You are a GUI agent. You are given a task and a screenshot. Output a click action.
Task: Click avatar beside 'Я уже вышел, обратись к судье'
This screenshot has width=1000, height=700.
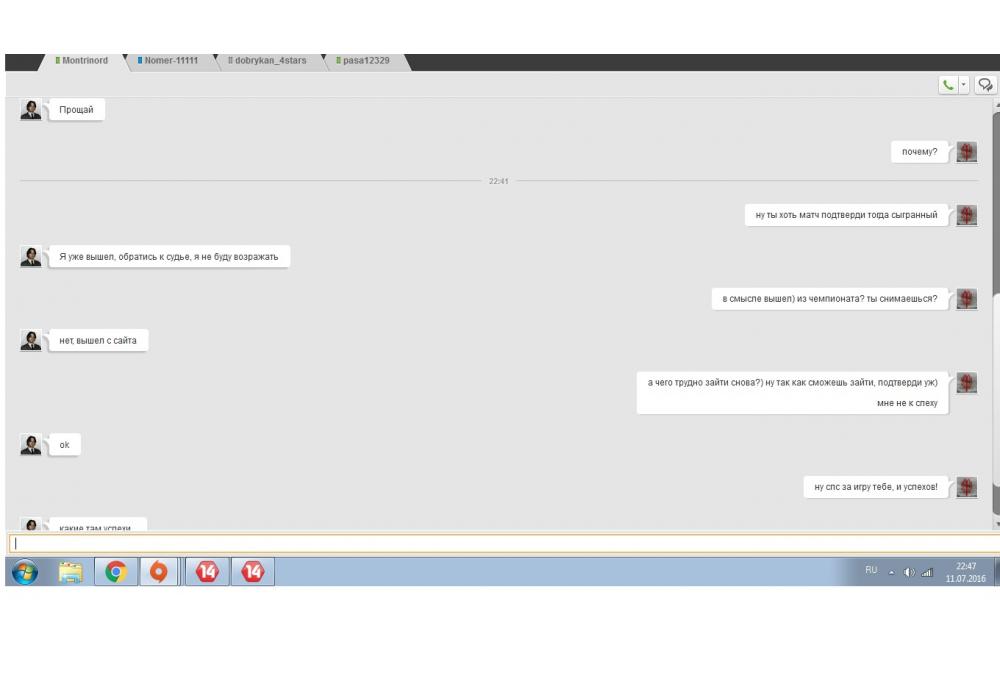point(31,256)
